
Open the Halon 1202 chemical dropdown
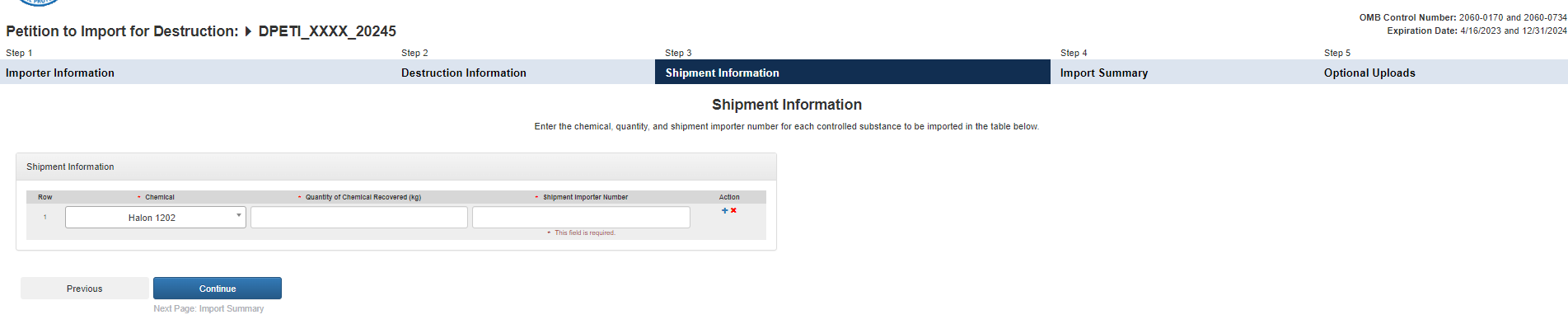click(156, 218)
